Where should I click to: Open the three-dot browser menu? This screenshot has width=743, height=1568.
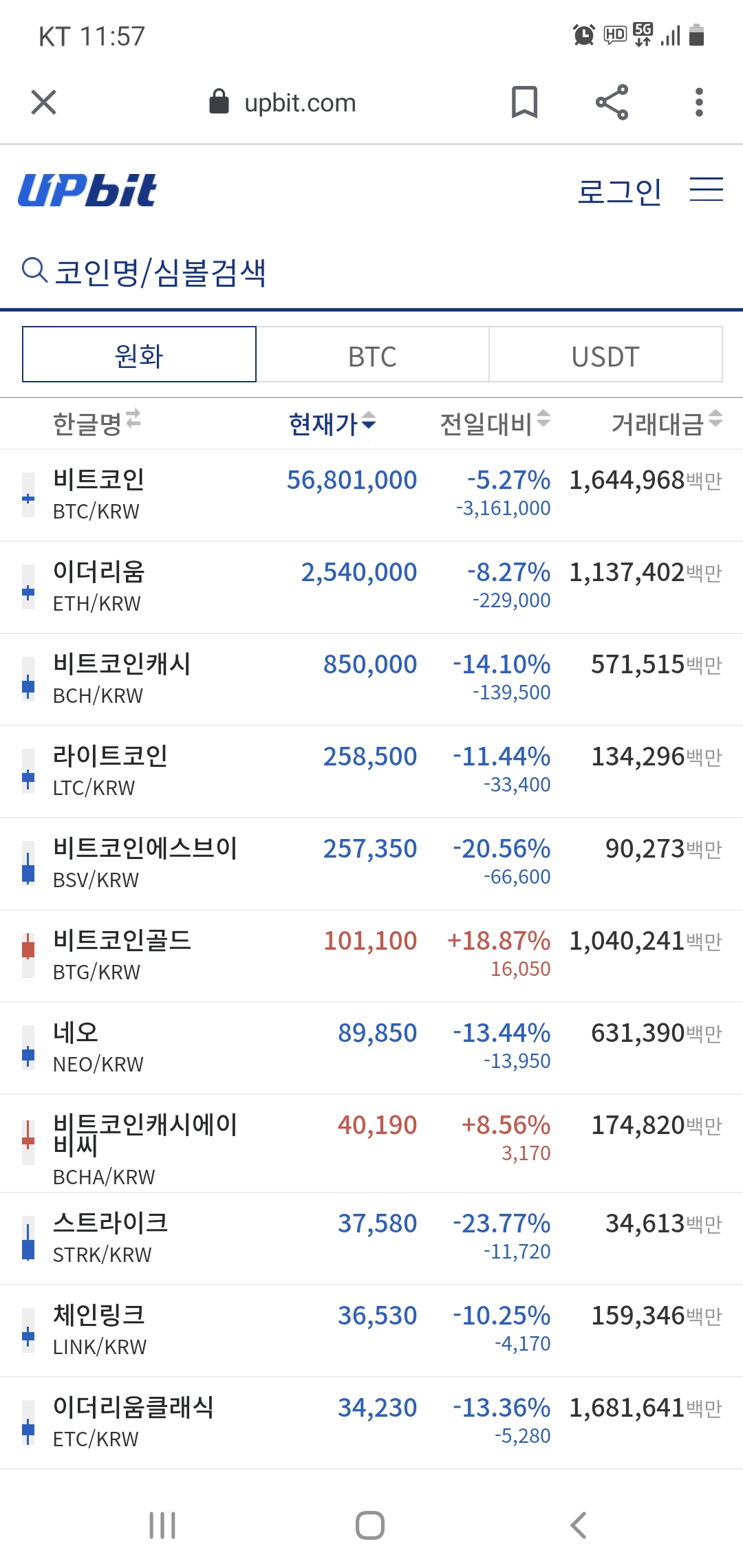[x=699, y=102]
